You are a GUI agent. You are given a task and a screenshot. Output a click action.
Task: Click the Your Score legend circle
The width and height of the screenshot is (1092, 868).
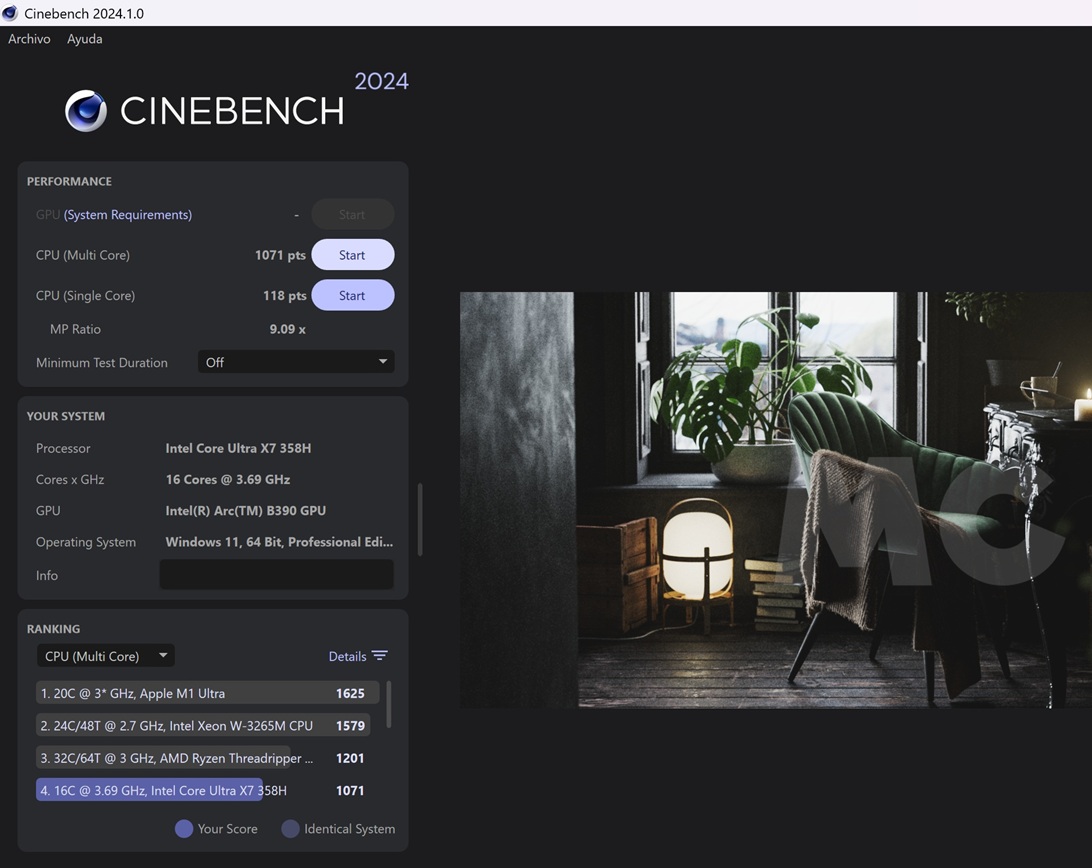tap(184, 829)
